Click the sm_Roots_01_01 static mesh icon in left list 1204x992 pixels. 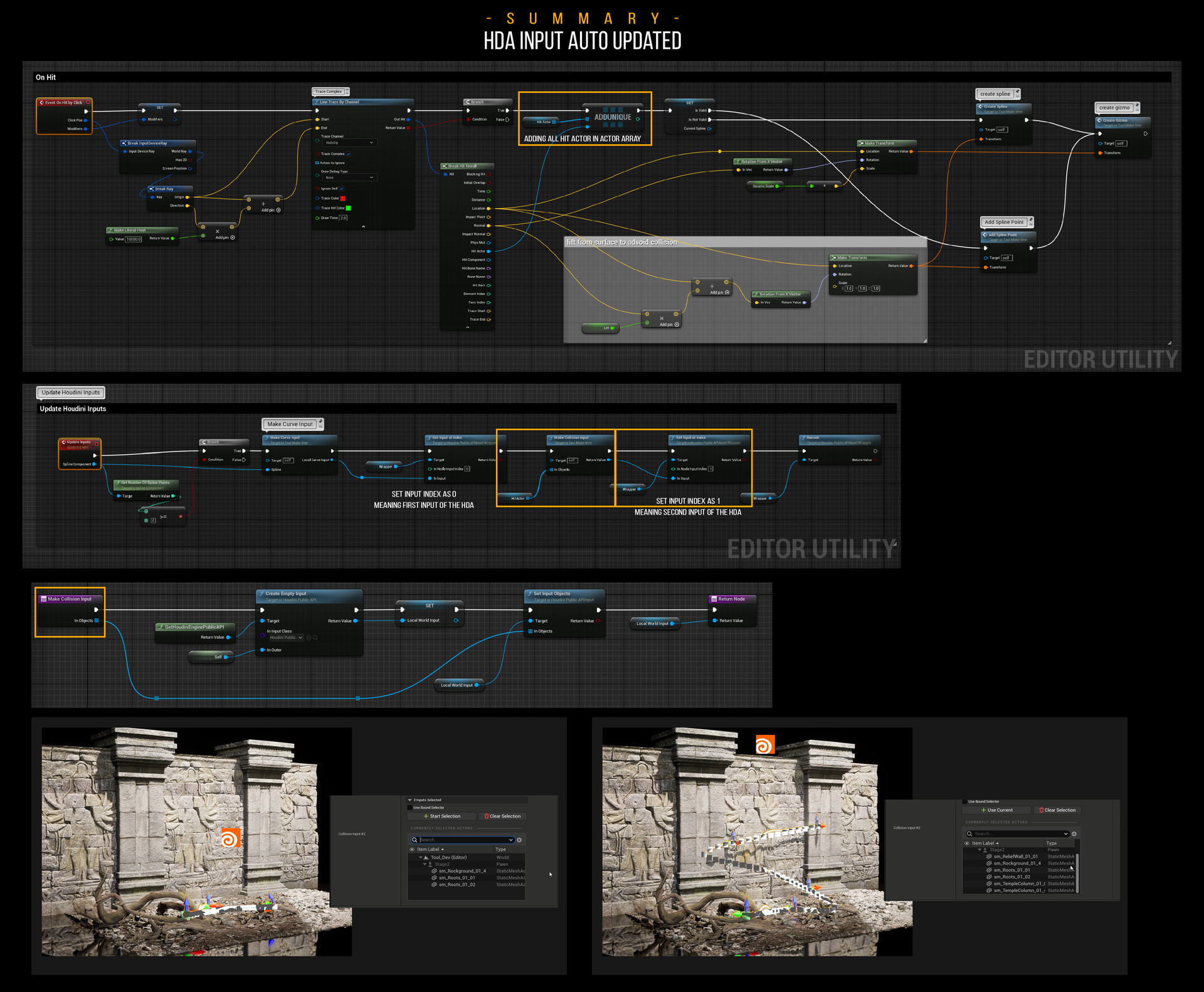point(434,878)
